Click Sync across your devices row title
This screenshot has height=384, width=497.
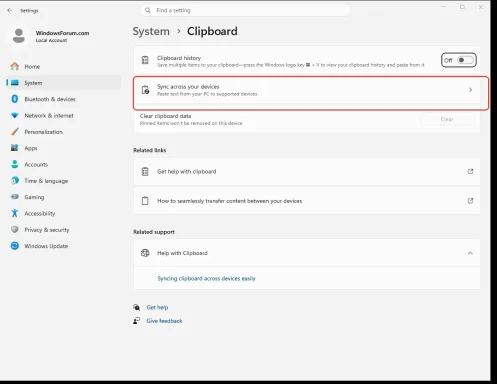(x=188, y=87)
